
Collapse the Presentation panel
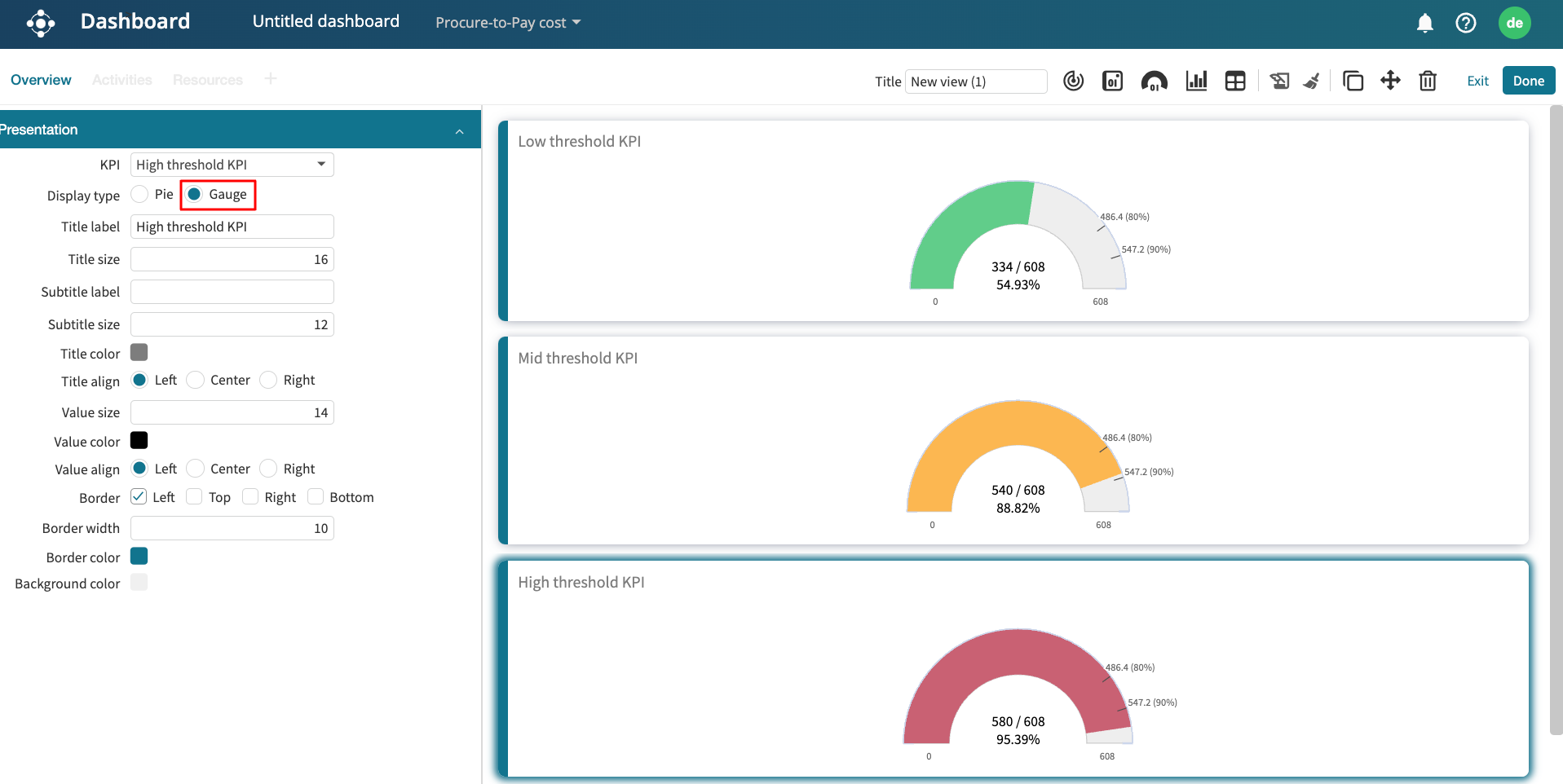[x=459, y=130]
